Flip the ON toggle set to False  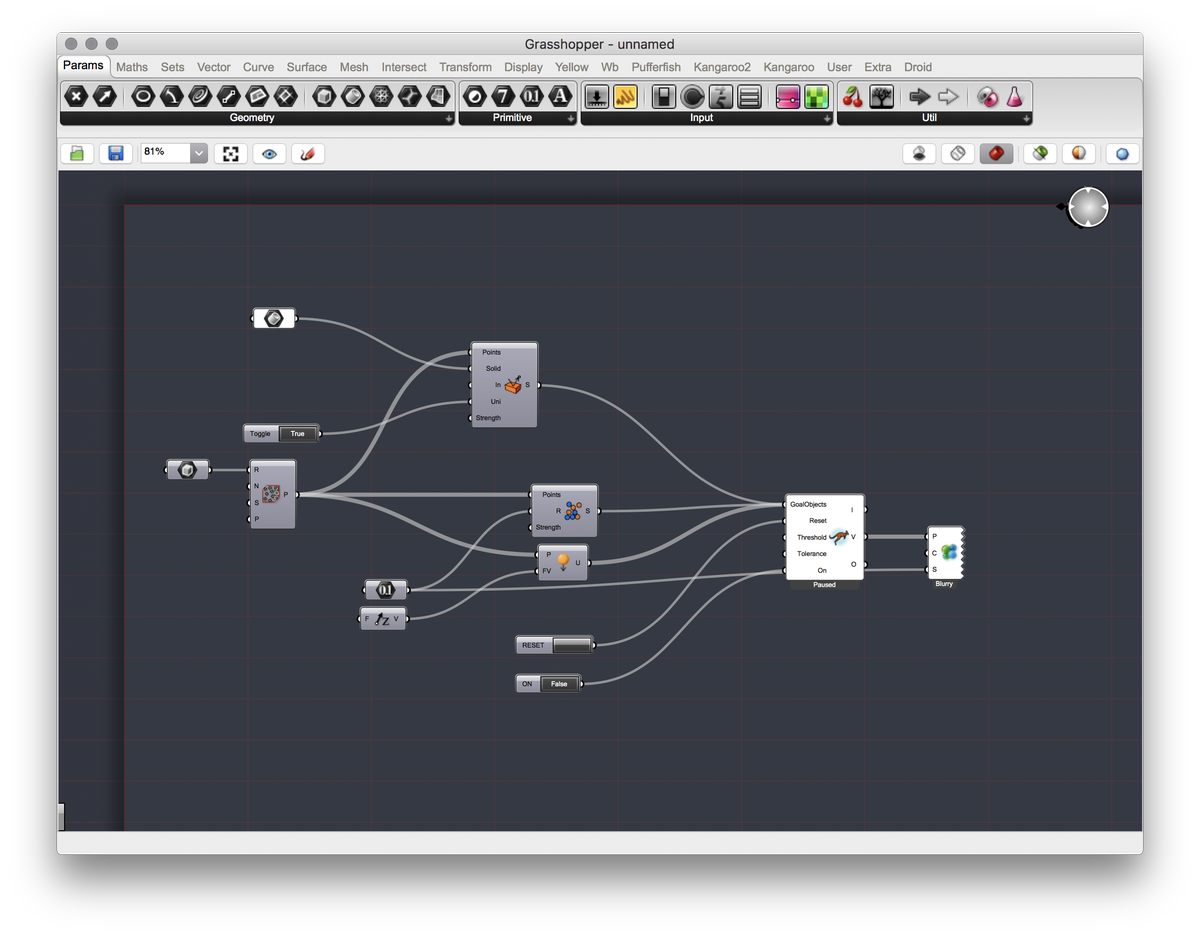[x=559, y=684]
